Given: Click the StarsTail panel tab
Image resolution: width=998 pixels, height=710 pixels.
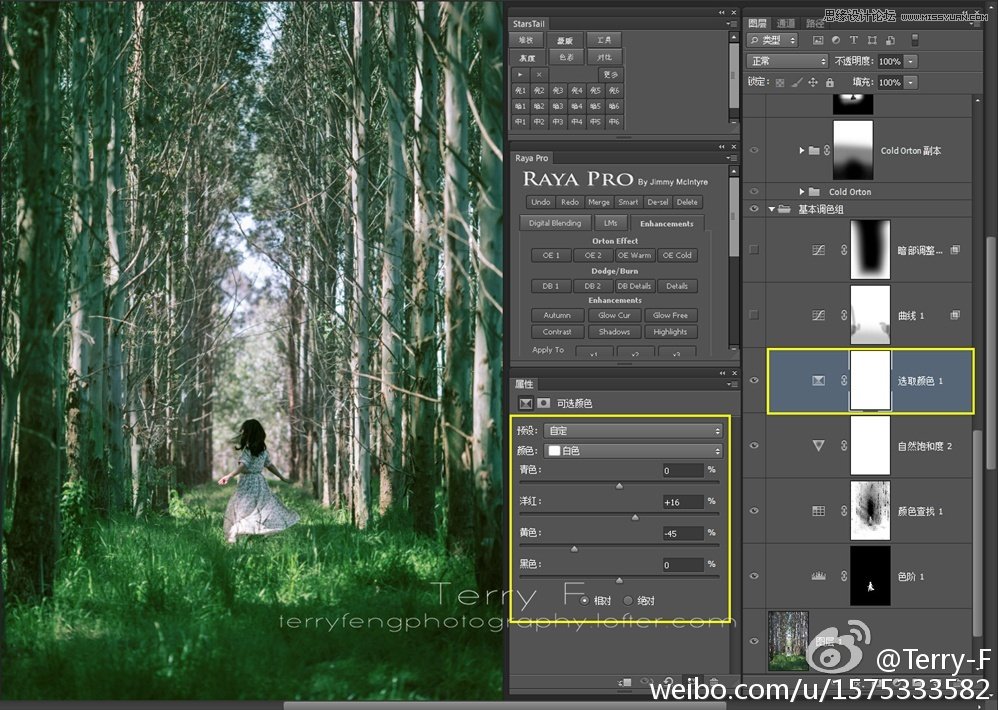Looking at the screenshot, I should pyautogui.click(x=528, y=24).
